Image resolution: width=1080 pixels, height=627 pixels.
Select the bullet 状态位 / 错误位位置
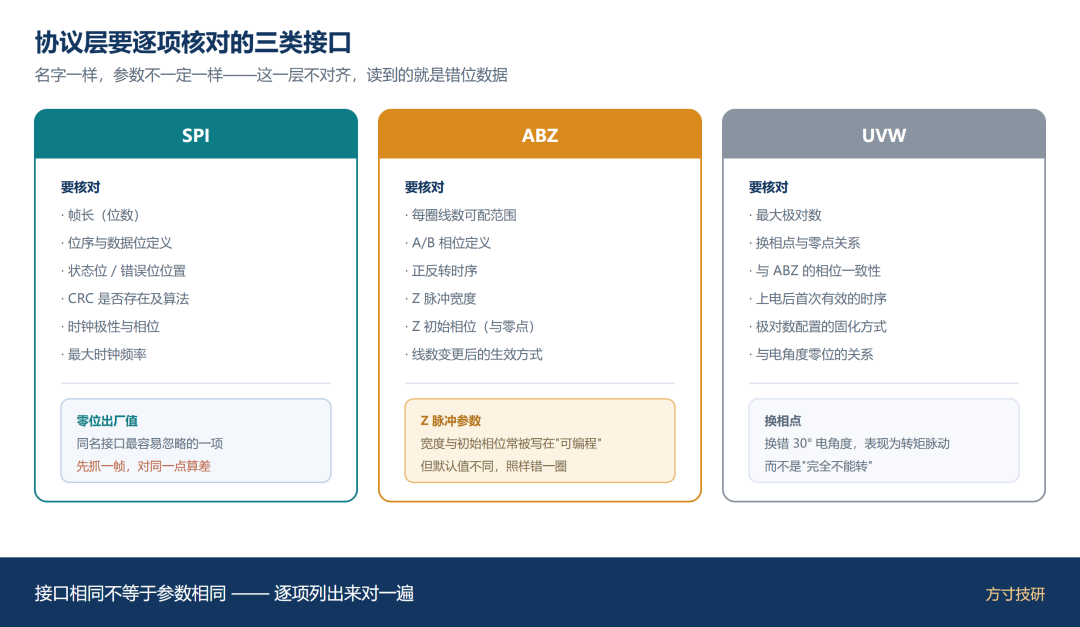(123, 271)
